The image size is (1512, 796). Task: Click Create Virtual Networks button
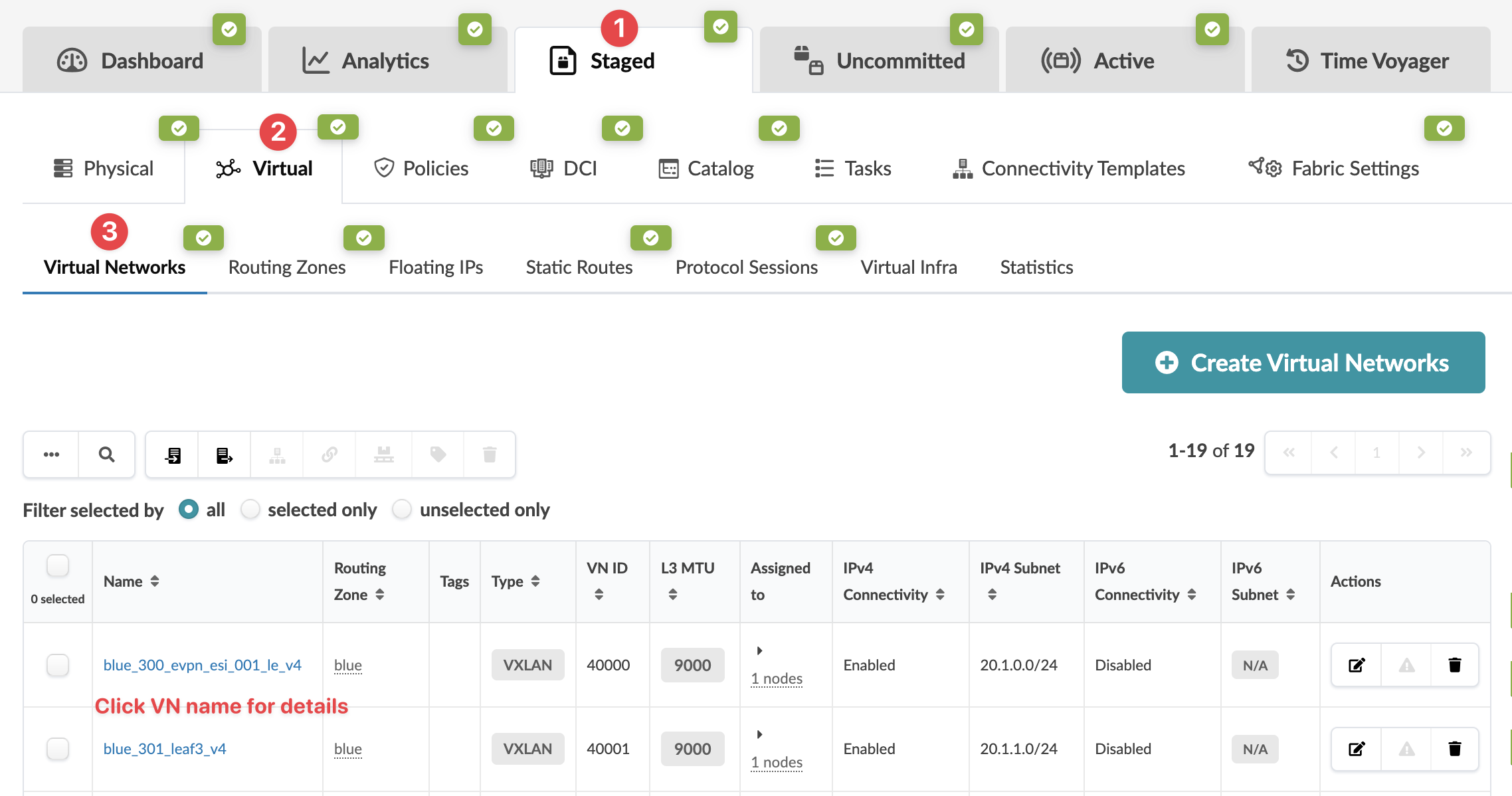pyautogui.click(x=1303, y=363)
